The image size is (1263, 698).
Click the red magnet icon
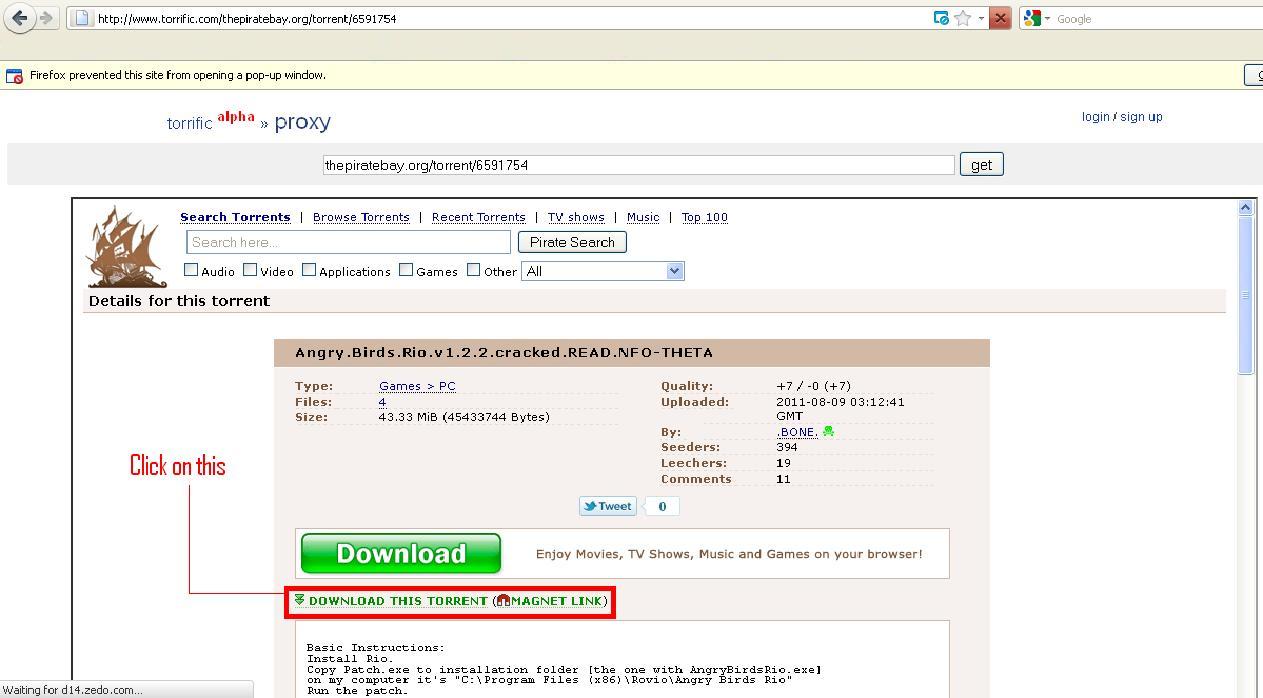coord(503,601)
